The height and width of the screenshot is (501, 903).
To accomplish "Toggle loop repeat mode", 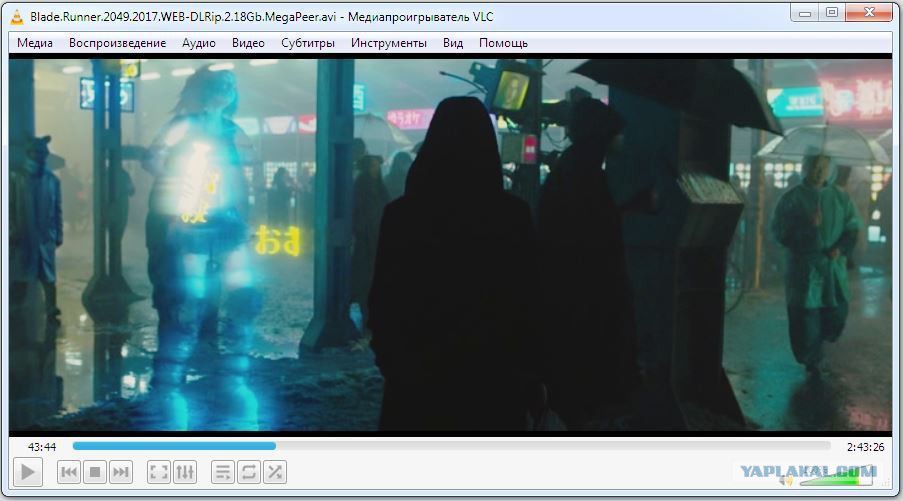I will (x=249, y=473).
